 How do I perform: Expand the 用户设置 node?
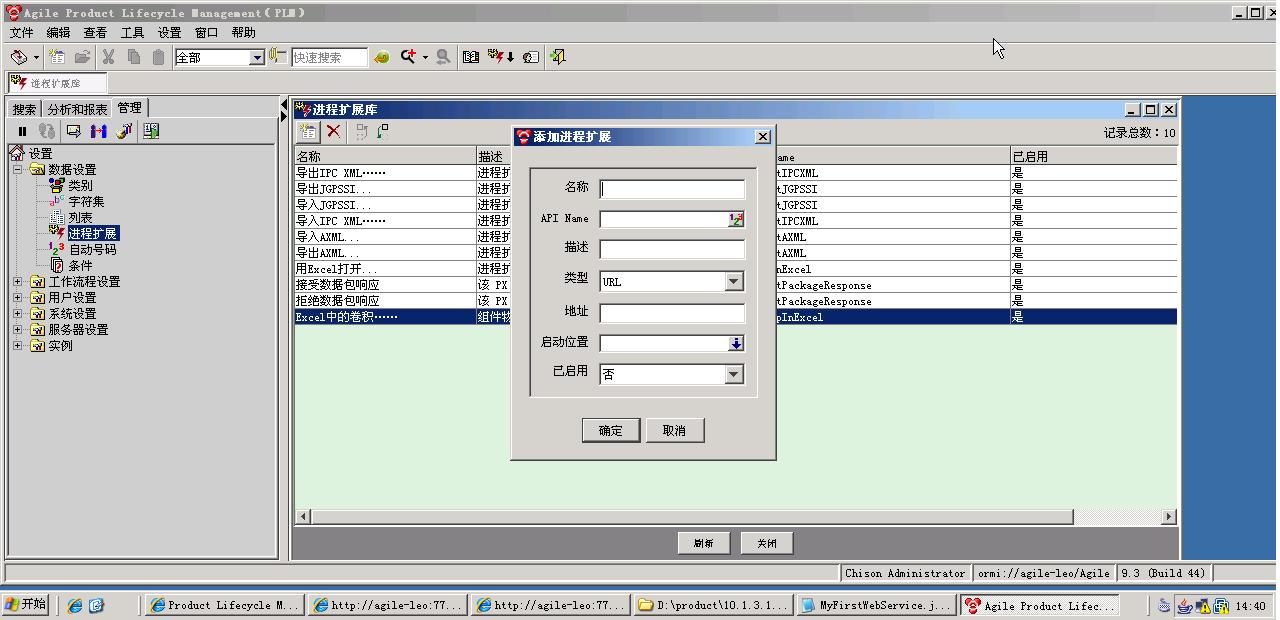click(x=17, y=298)
